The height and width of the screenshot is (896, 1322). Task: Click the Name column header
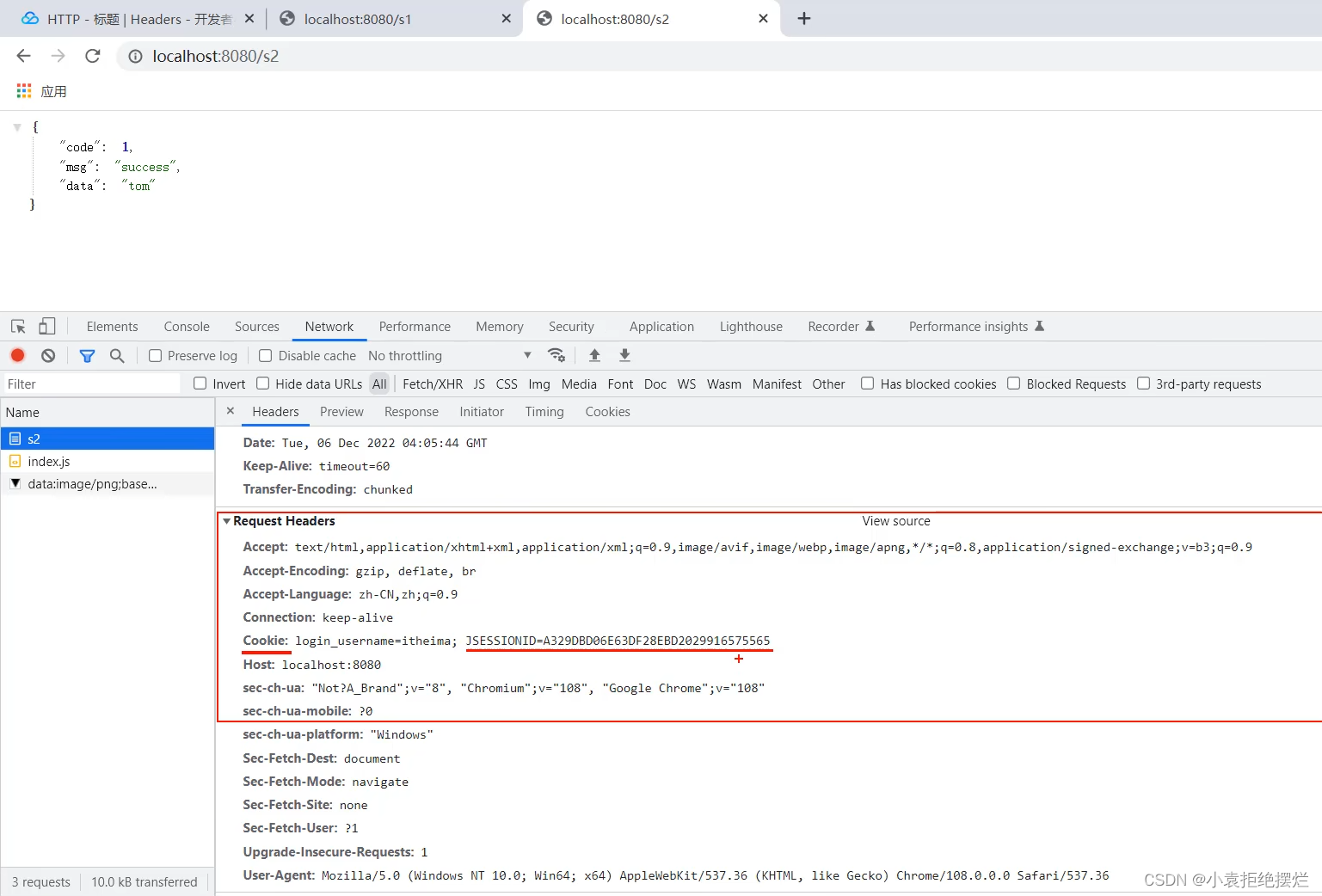(108, 413)
